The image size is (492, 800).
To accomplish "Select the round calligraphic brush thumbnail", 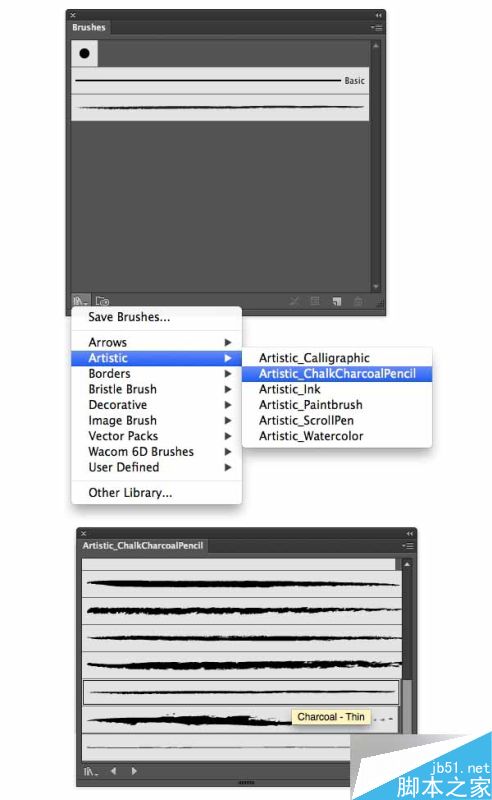I will pyautogui.click(x=85, y=53).
